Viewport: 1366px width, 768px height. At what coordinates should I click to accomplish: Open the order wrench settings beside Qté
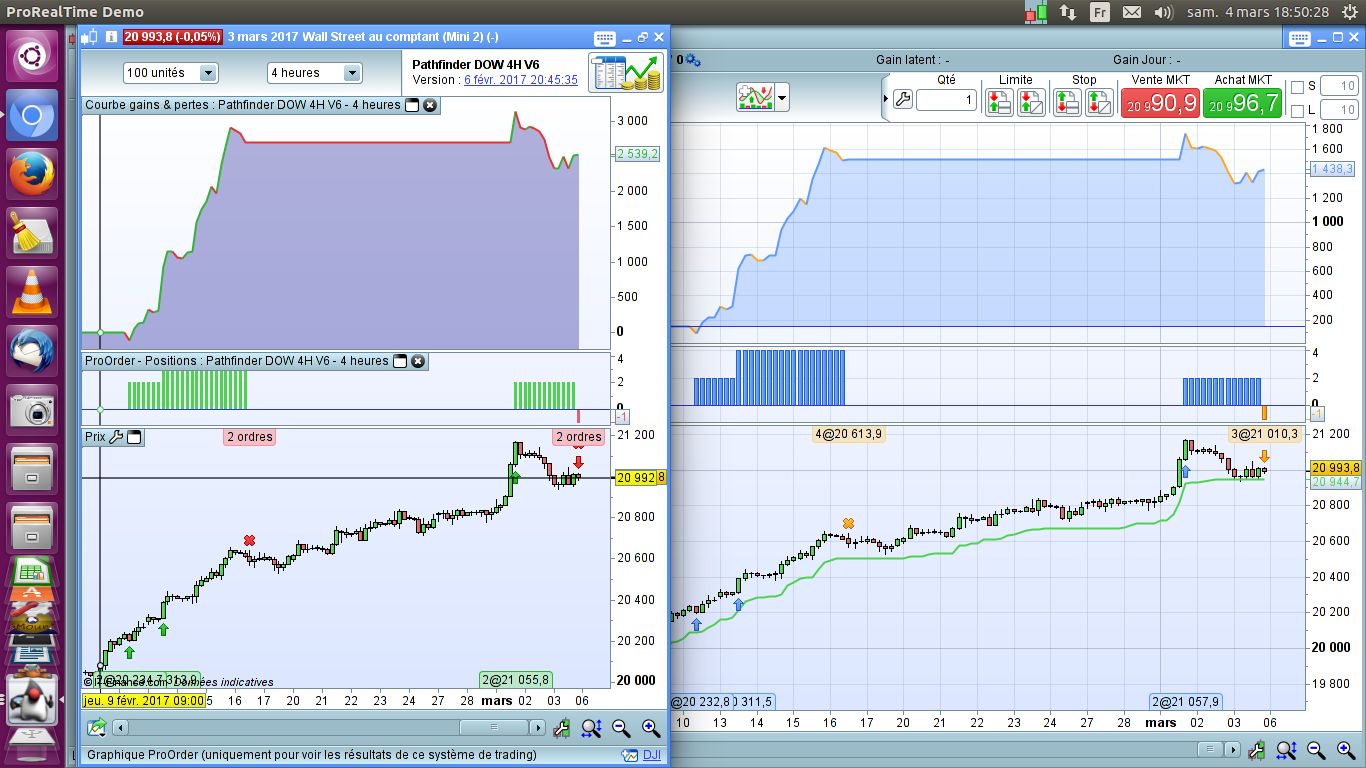click(x=902, y=99)
